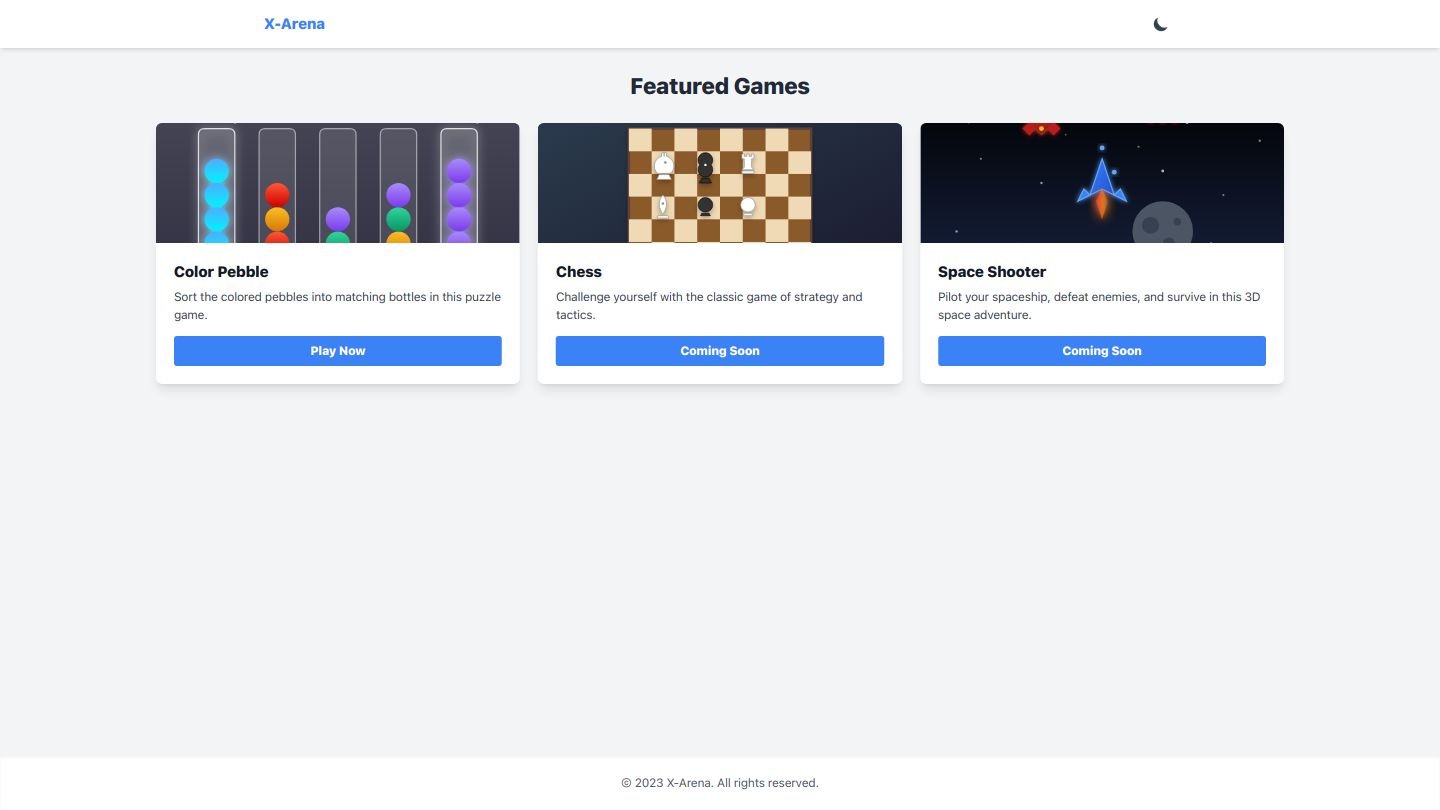Click Coming Soon button under Chess
Viewport: 1440px width, 810px height.
coord(719,351)
